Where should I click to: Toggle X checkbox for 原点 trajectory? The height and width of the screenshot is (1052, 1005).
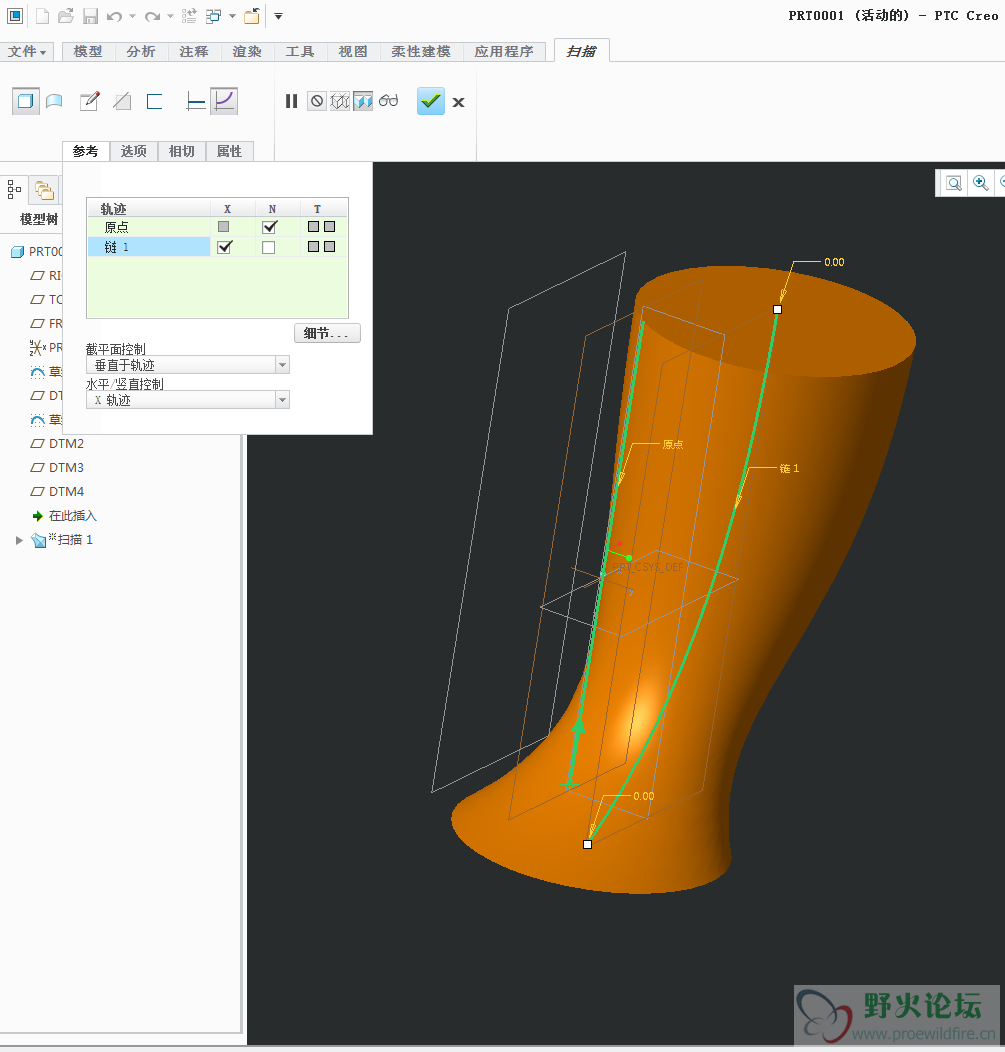coord(223,227)
